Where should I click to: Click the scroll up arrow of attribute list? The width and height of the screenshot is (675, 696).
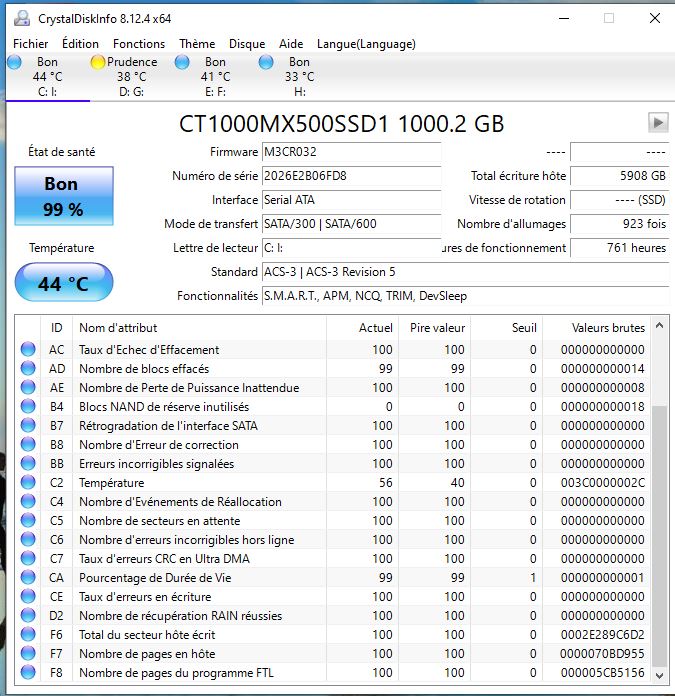click(659, 326)
